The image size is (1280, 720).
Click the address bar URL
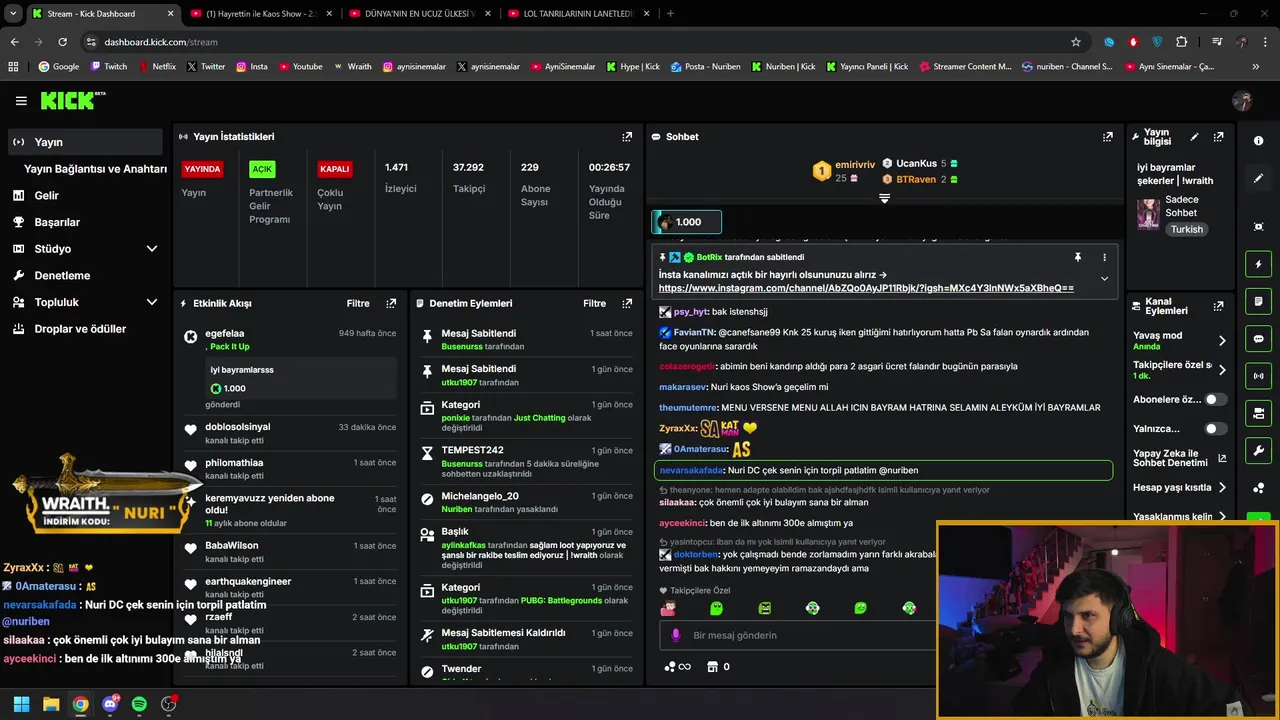point(161,42)
